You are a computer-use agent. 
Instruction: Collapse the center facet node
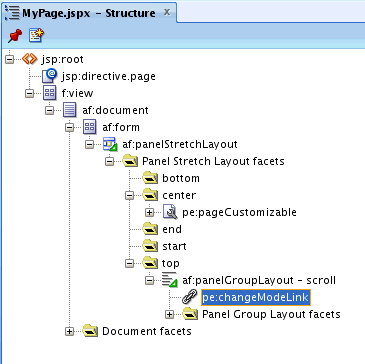pyautogui.click(x=129, y=196)
